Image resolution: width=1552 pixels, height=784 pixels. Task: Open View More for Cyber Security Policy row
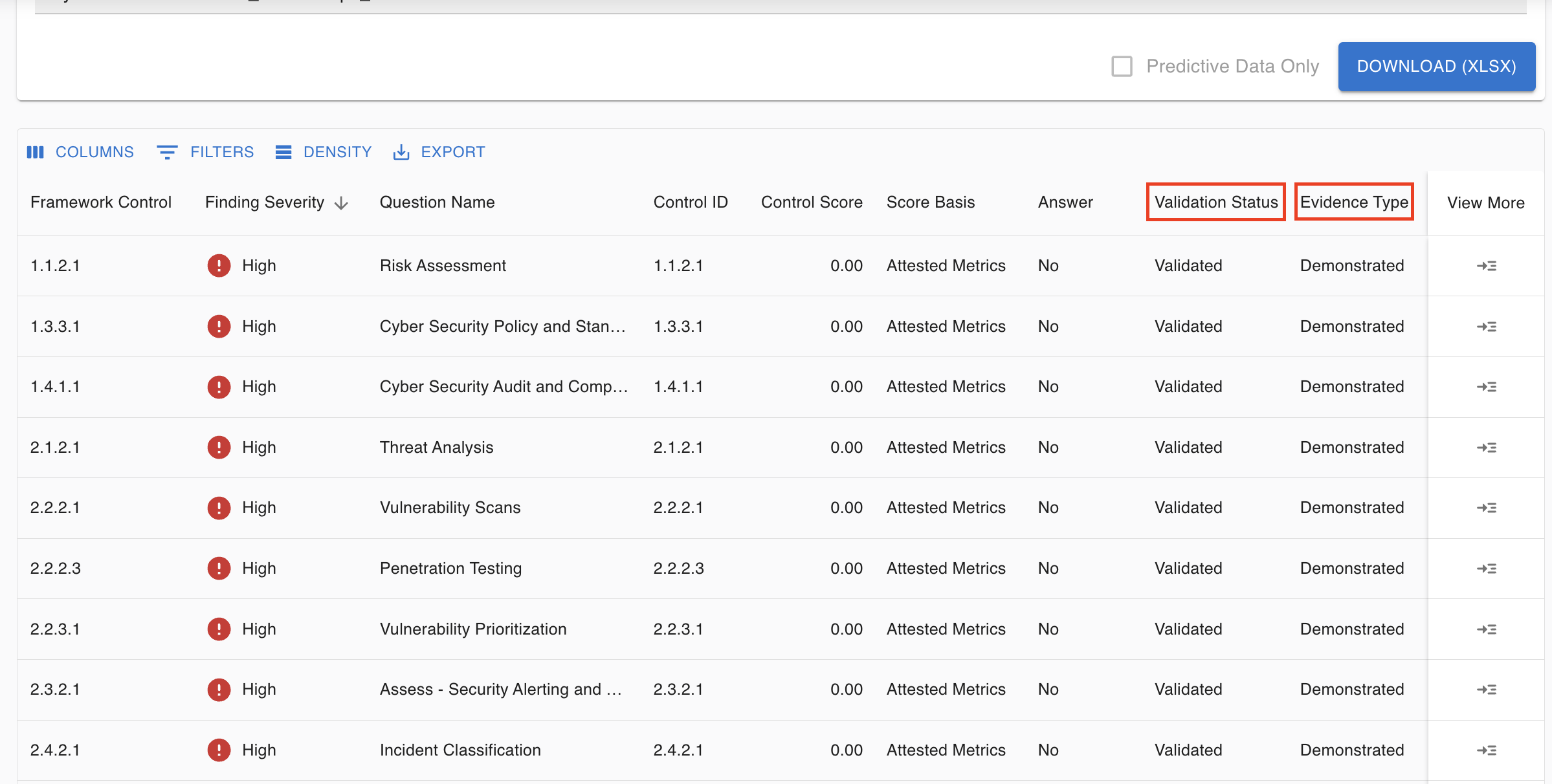1486,327
